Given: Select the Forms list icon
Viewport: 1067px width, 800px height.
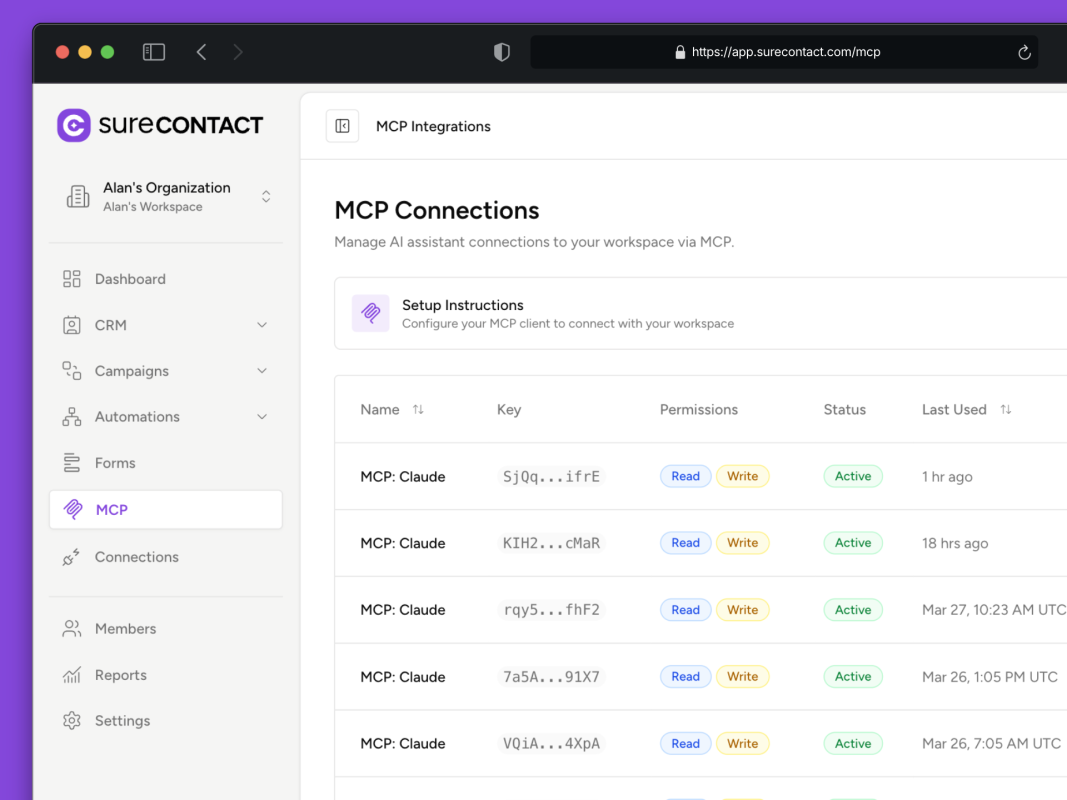Looking at the screenshot, I should coord(71,462).
